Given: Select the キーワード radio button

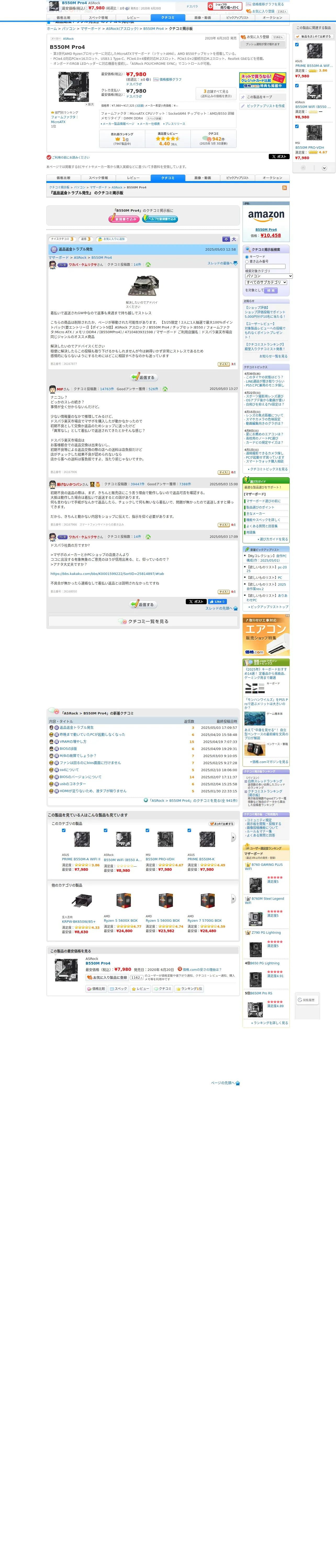Looking at the screenshot, I should [247, 257].
